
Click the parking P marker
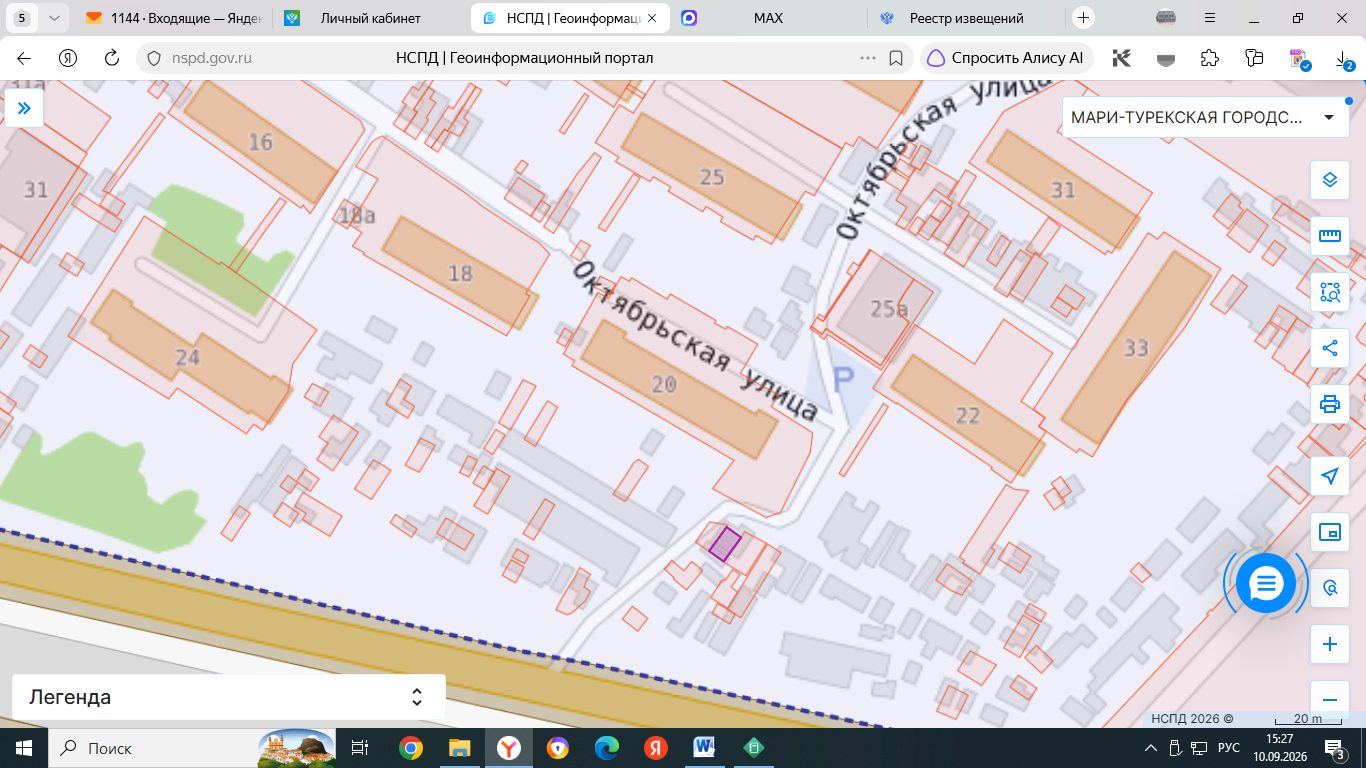pyautogui.click(x=844, y=378)
